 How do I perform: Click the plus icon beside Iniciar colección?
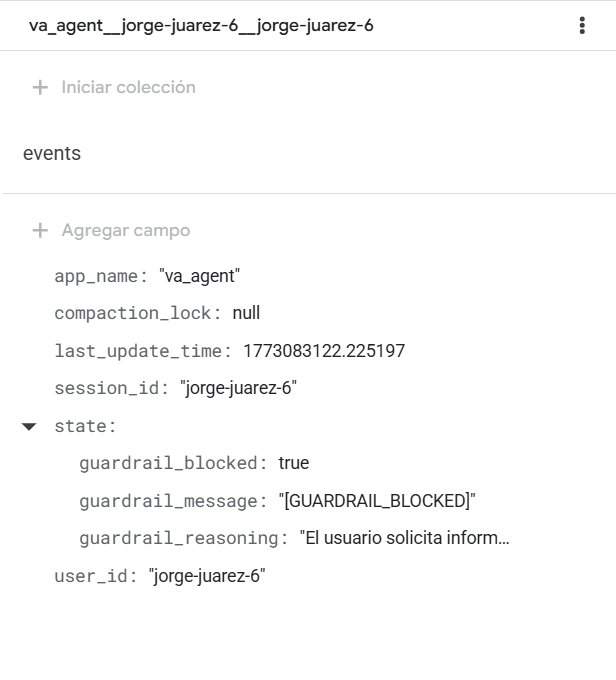tap(40, 87)
